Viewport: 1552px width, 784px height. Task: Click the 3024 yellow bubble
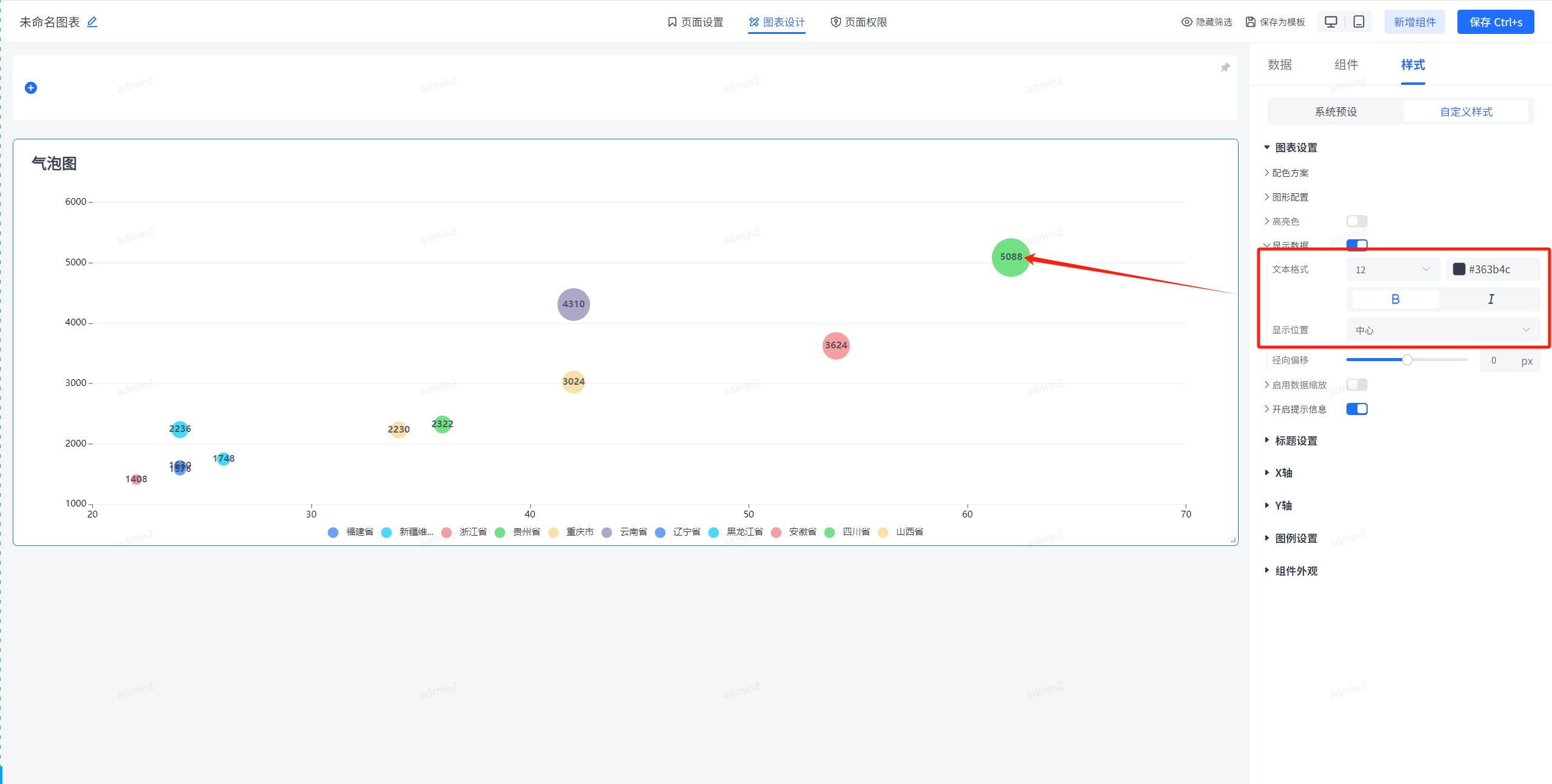[574, 382]
